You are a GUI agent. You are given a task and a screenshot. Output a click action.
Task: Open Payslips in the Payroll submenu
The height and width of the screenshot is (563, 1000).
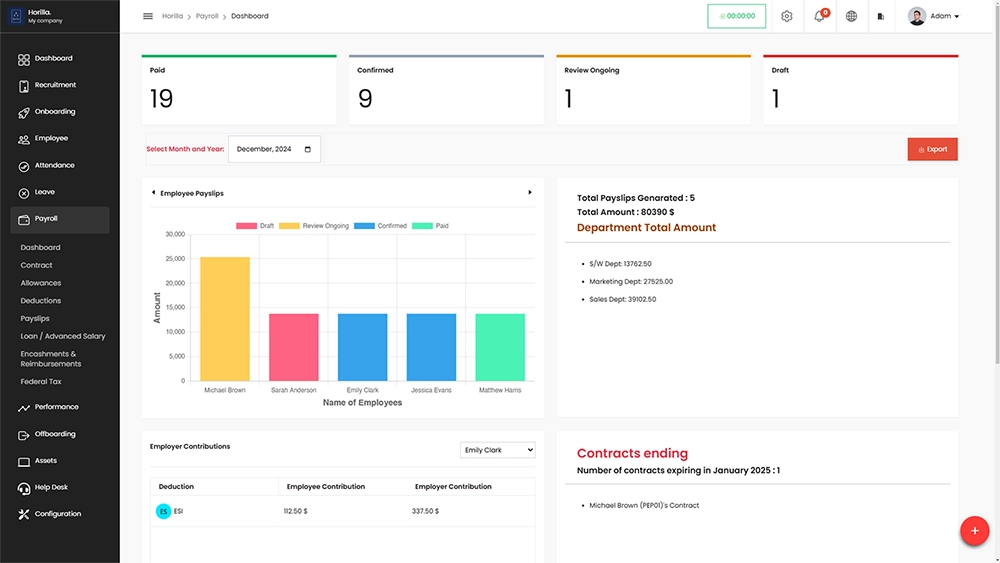pos(35,318)
